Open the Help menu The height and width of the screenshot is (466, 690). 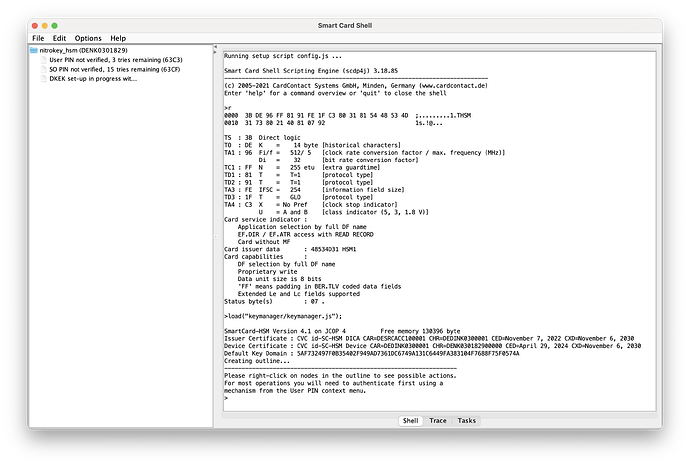(118, 38)
